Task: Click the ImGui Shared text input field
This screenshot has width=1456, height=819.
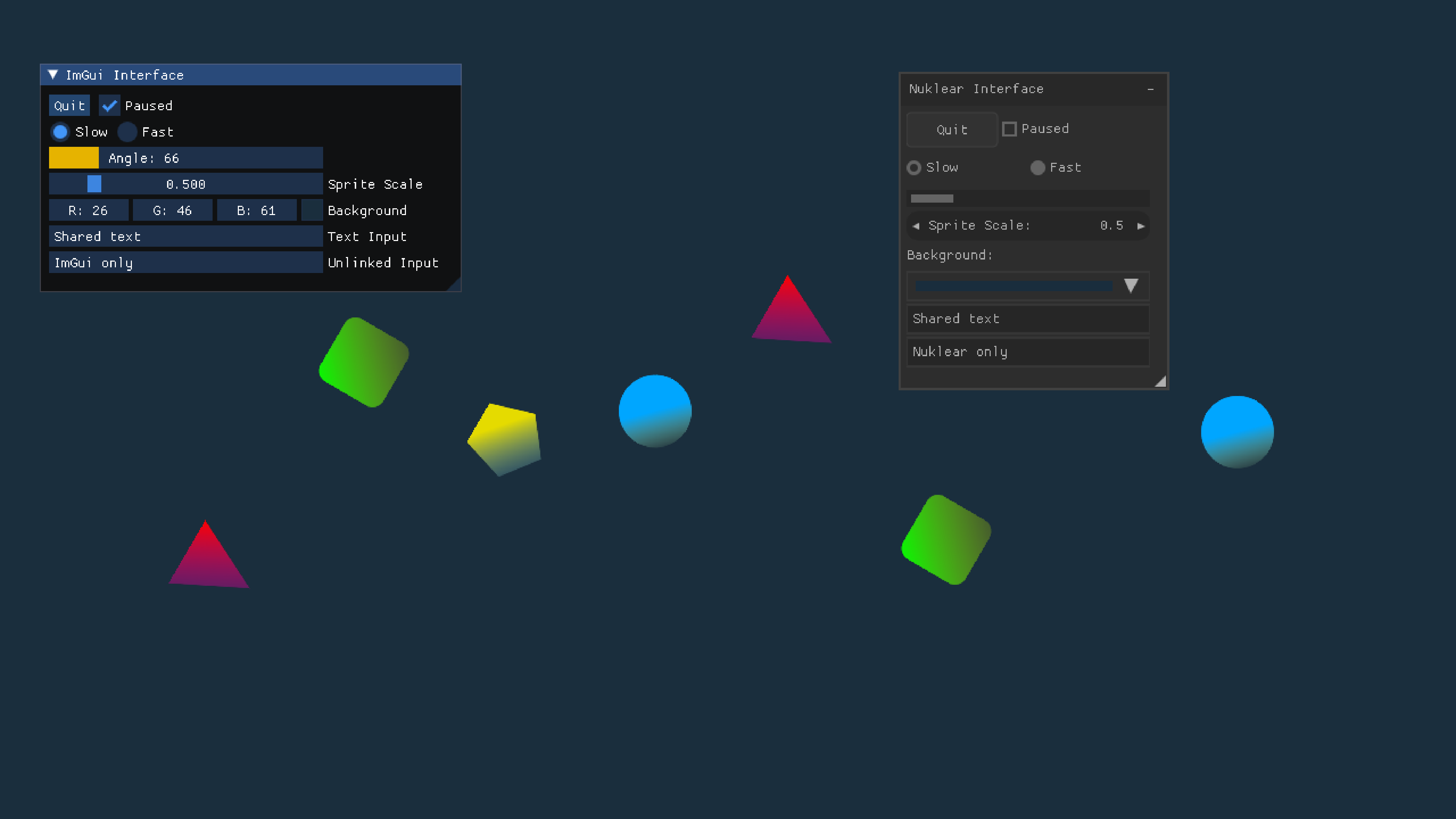Action: click(x=186, y=237)
